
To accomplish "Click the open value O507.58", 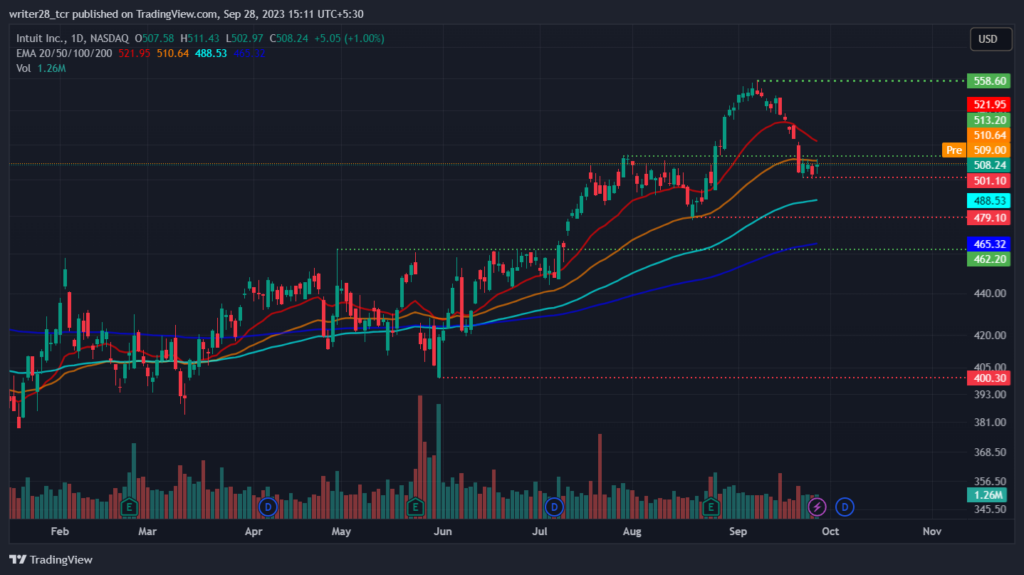I will point(154,39).
